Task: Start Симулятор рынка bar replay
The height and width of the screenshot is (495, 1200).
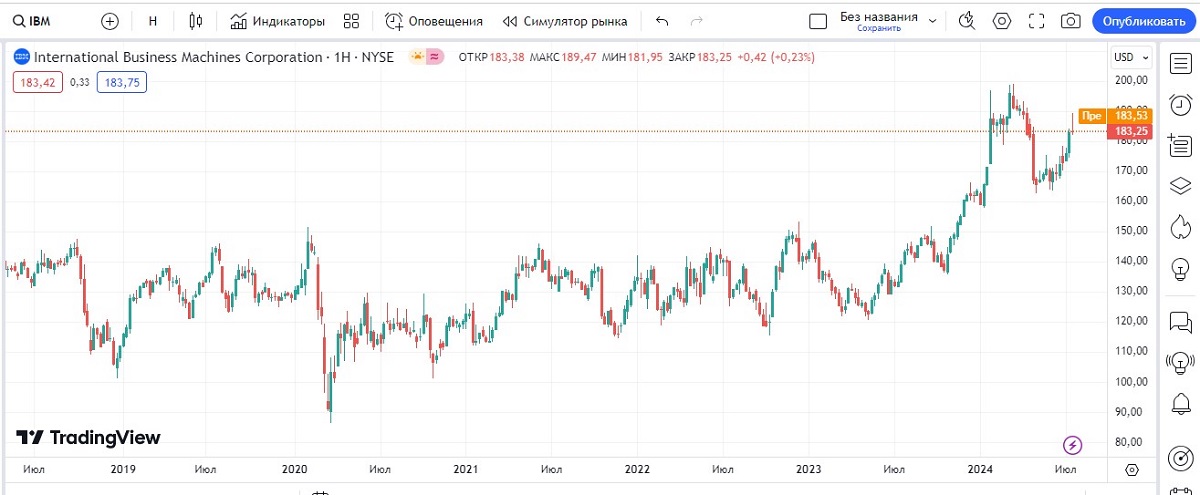Action: (x=565, y=21)
